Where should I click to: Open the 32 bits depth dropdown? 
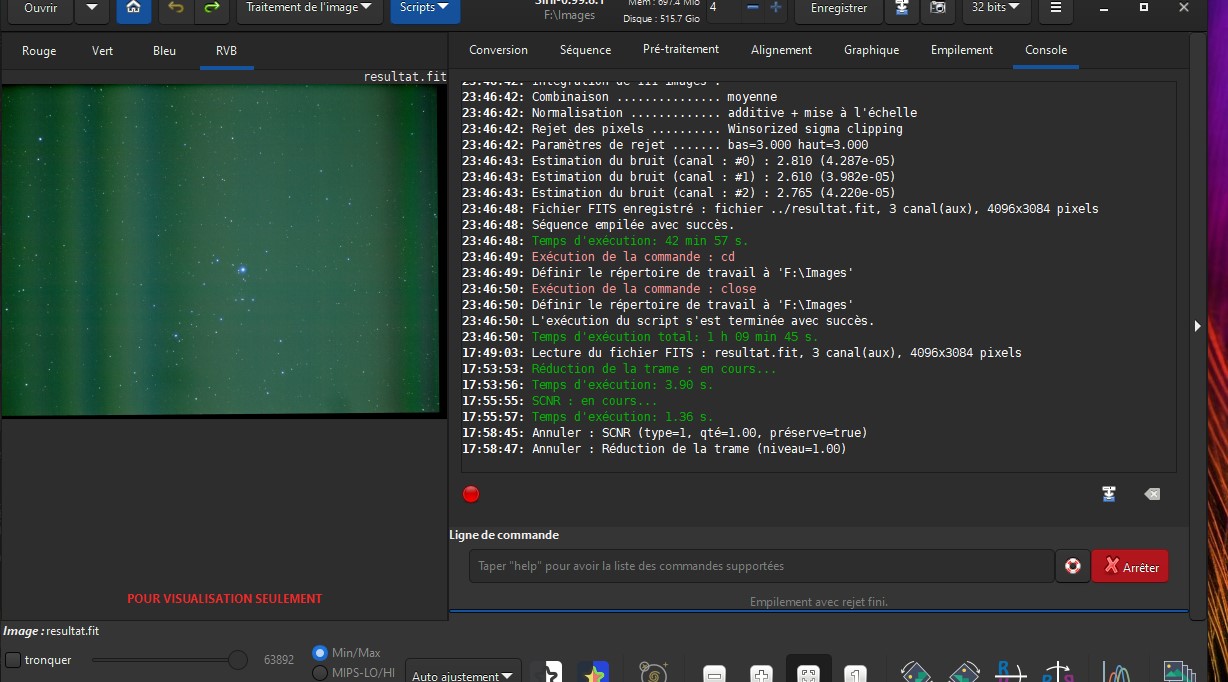(996, 8)
